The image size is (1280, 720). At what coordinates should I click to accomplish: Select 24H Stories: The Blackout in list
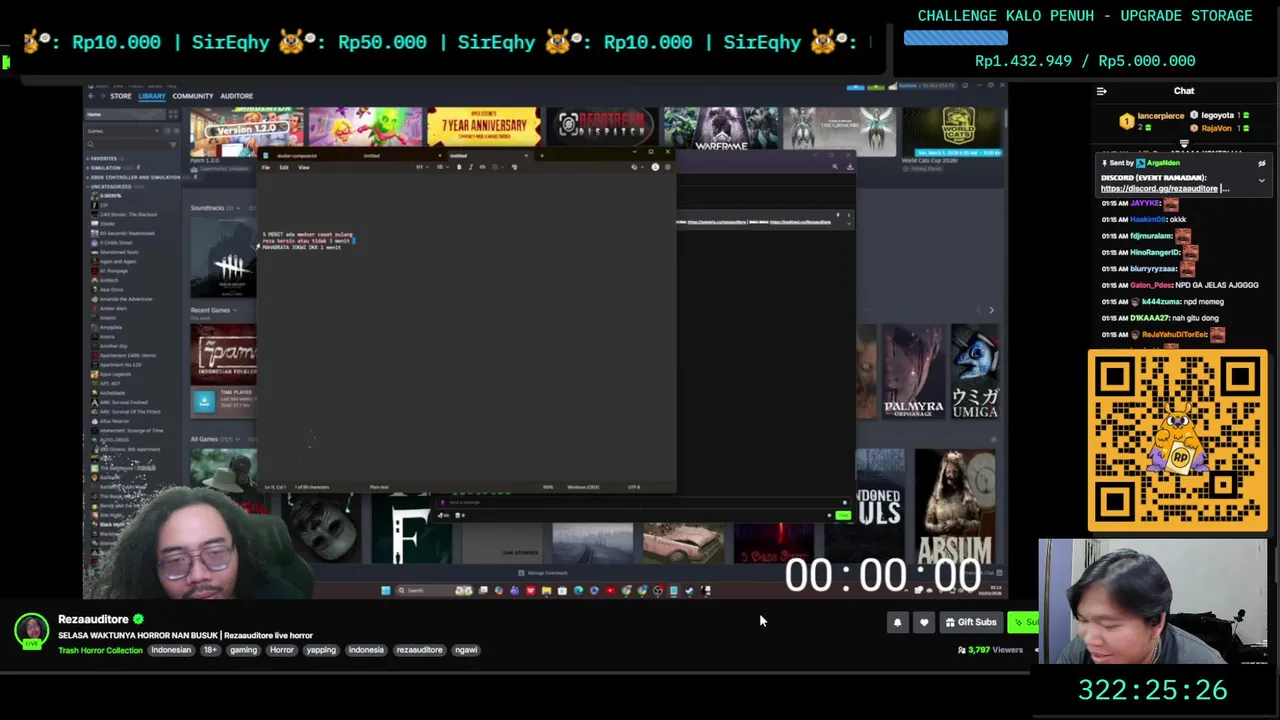(x=127, y=215)
